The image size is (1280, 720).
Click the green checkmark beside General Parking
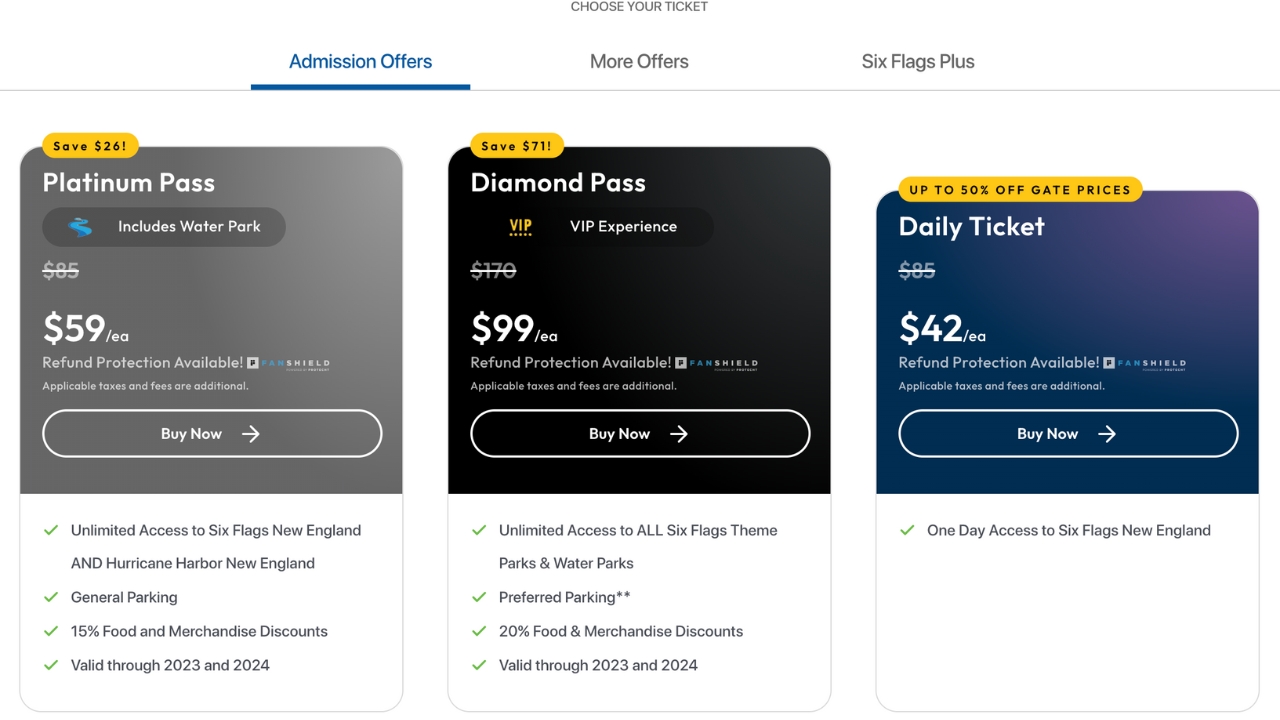point(51,597)
